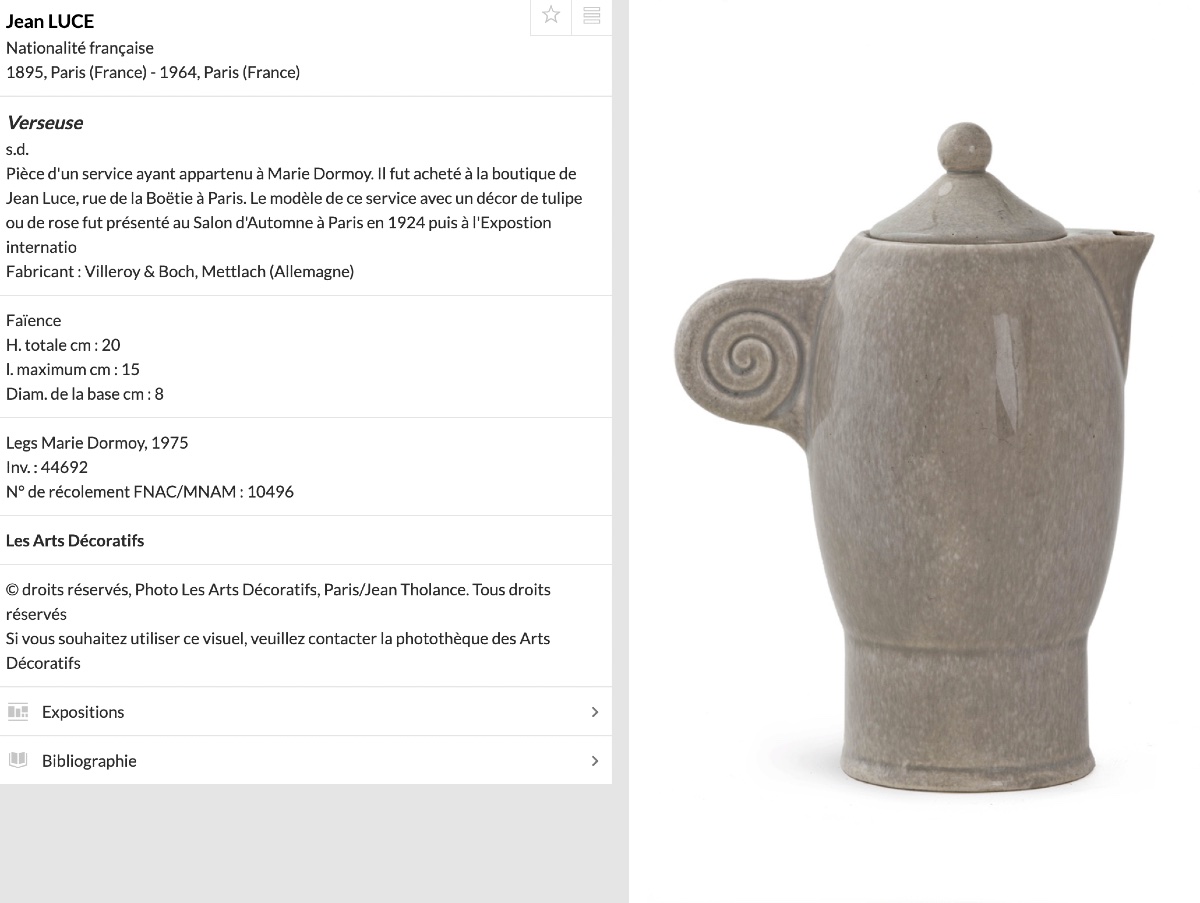Click the lid knob of the verseuse
The width and height of the screenshot is (1200, 903).
click(965, 150)
